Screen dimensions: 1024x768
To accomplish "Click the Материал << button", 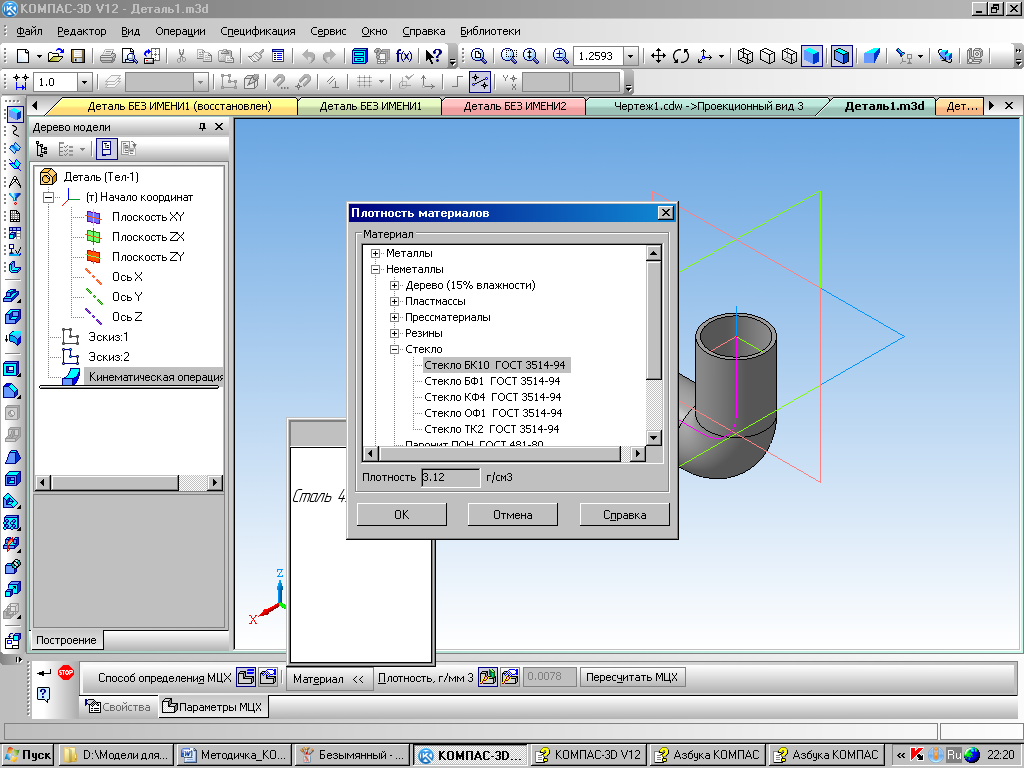I will (328, 679).
